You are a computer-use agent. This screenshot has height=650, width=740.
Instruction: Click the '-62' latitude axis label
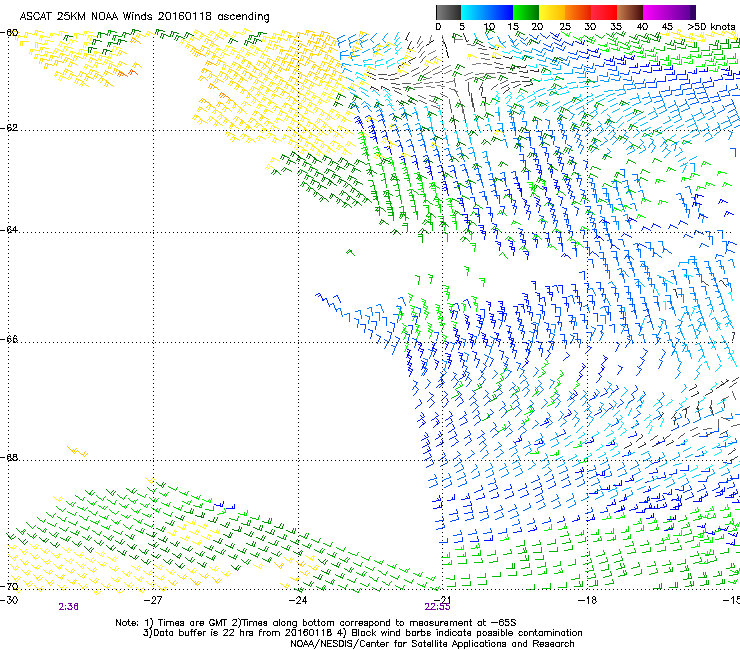[x=10, y=128]
